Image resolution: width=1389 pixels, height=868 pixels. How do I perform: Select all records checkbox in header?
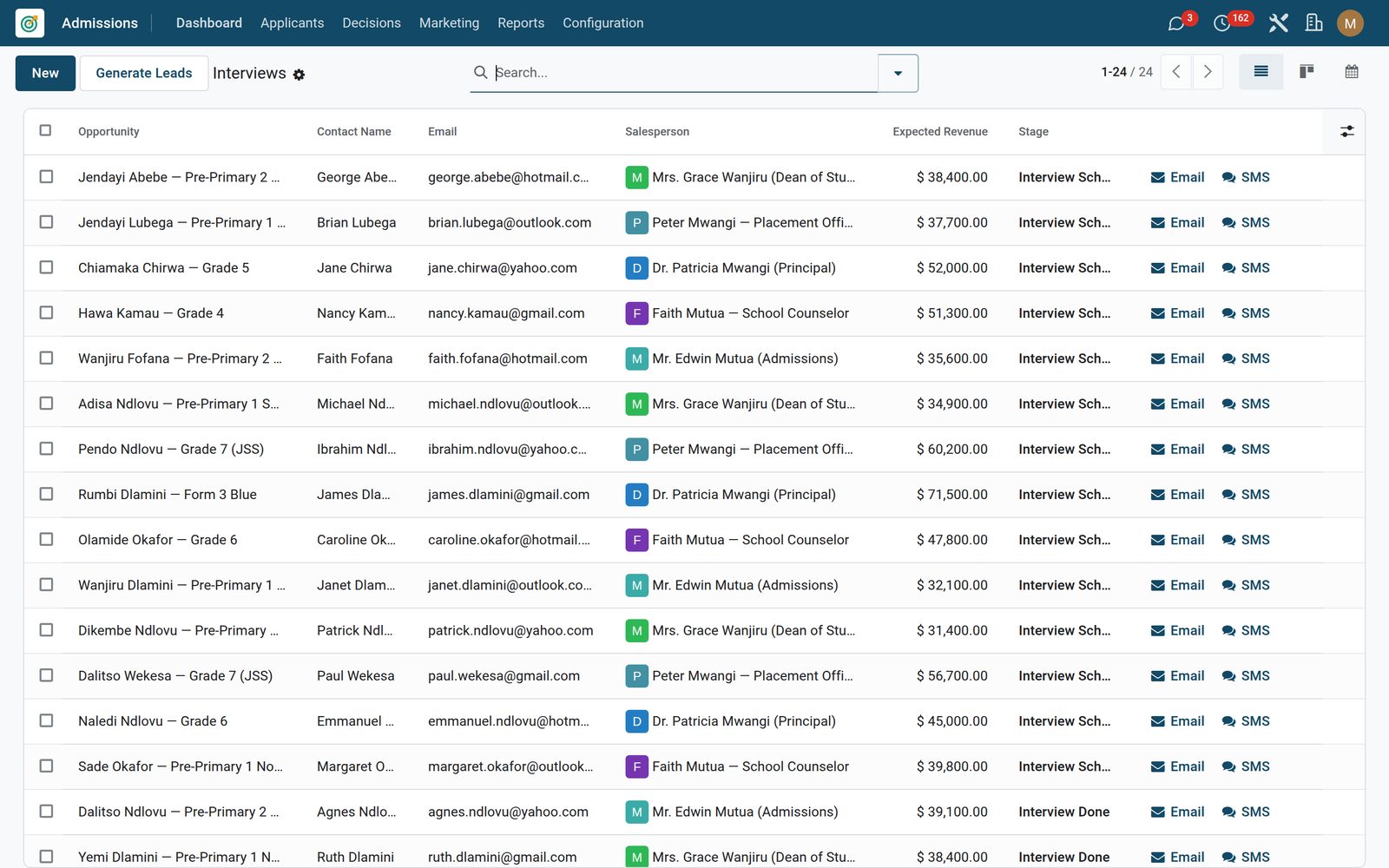[46, 131]
